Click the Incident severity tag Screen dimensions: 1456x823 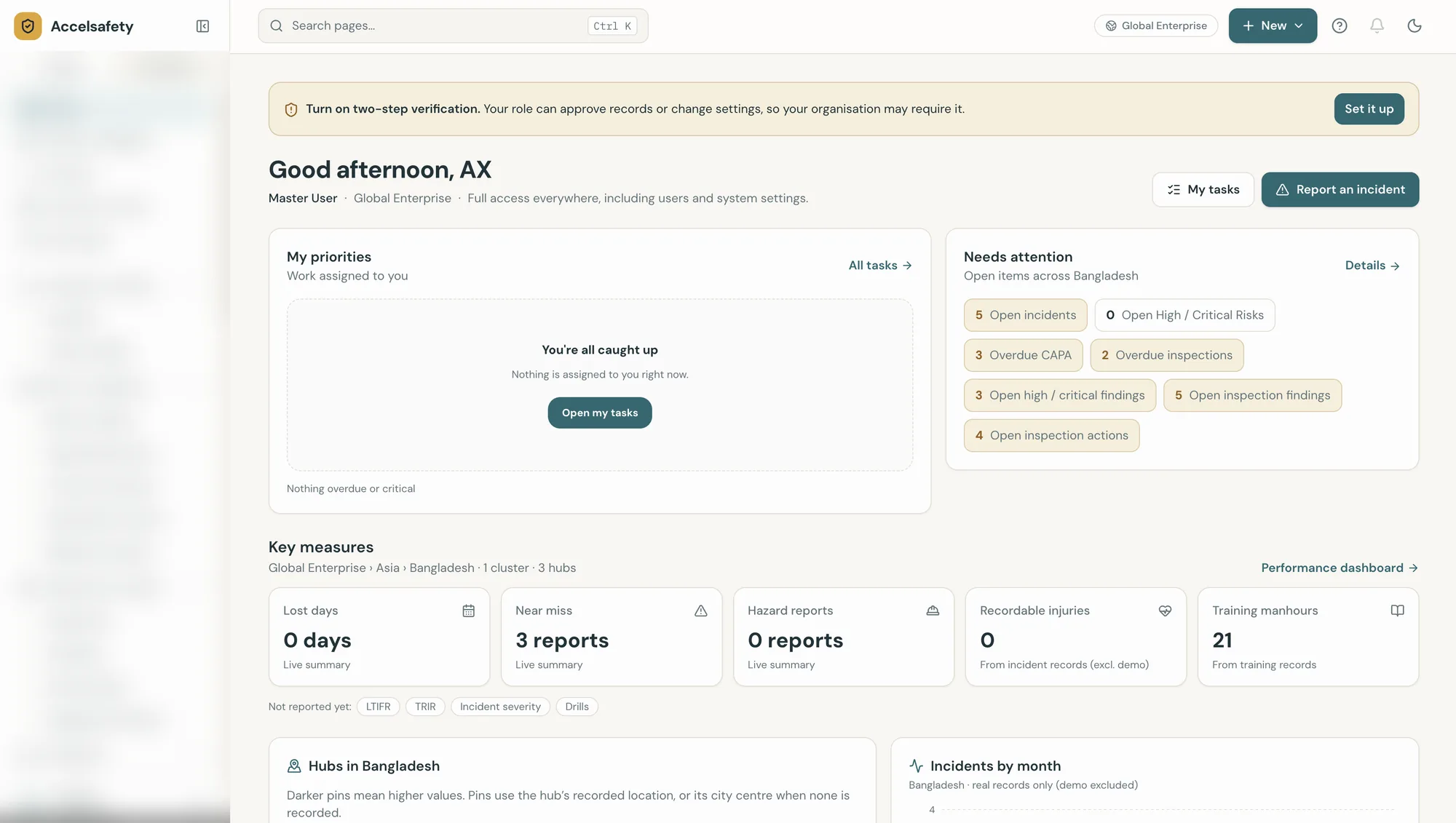tap(500, 707)
